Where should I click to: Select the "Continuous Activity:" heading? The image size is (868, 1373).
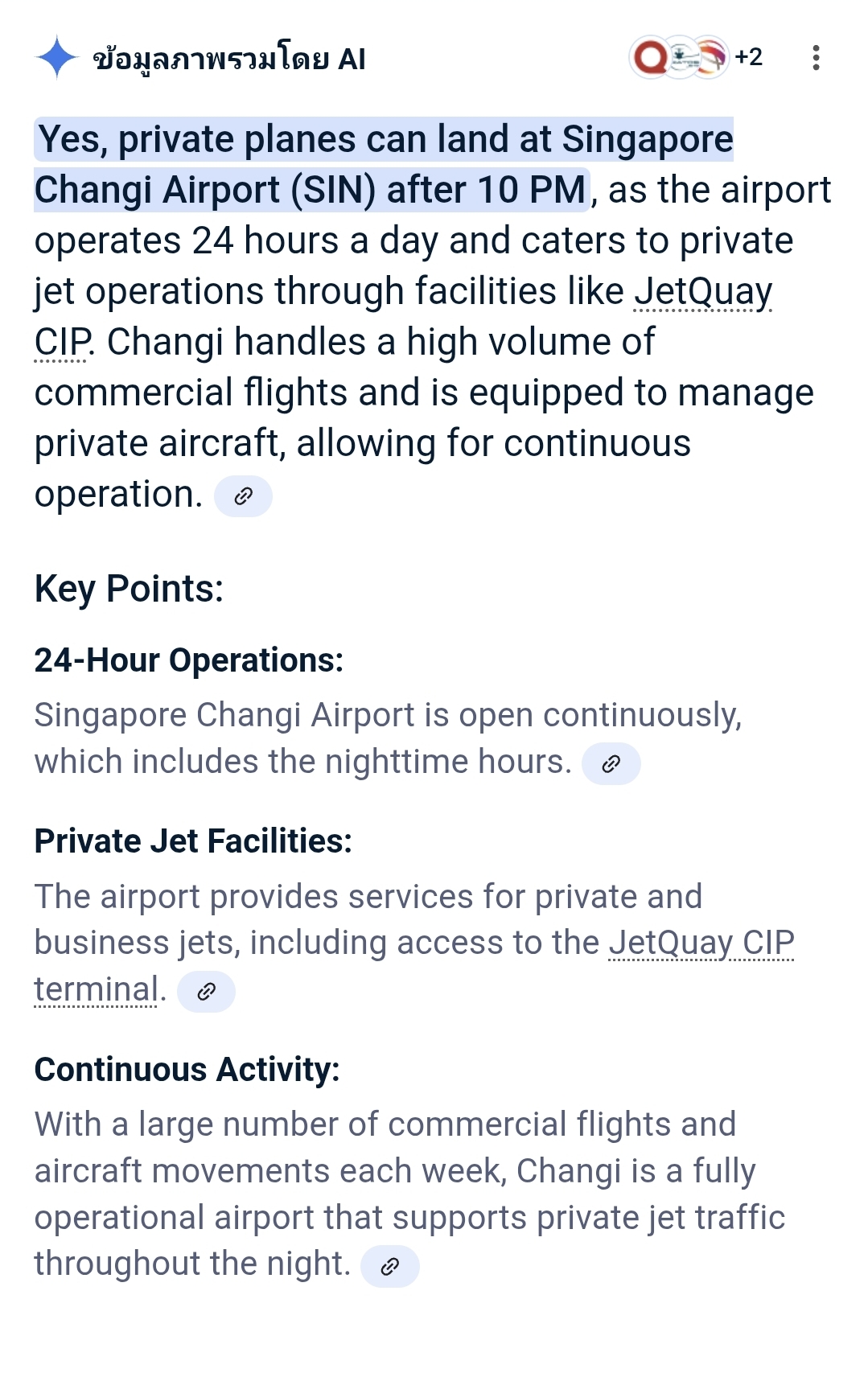[187, 1070]
